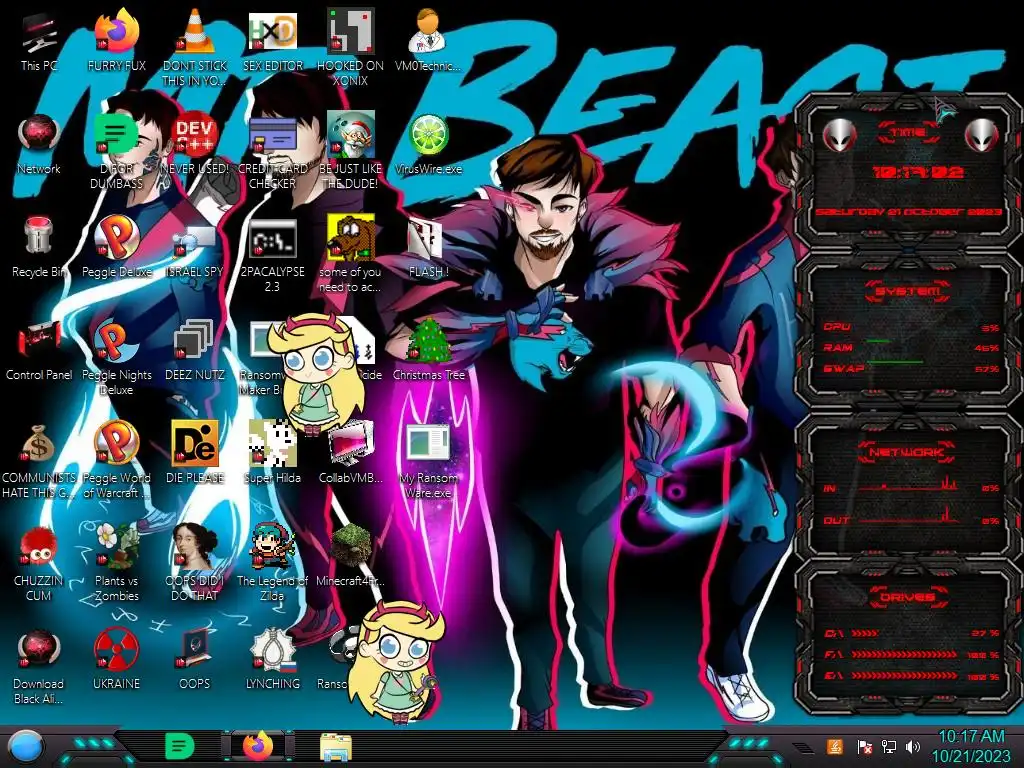Click the DRIVES widget header
The image size is (1024, 768).
(x=908, y=597)
